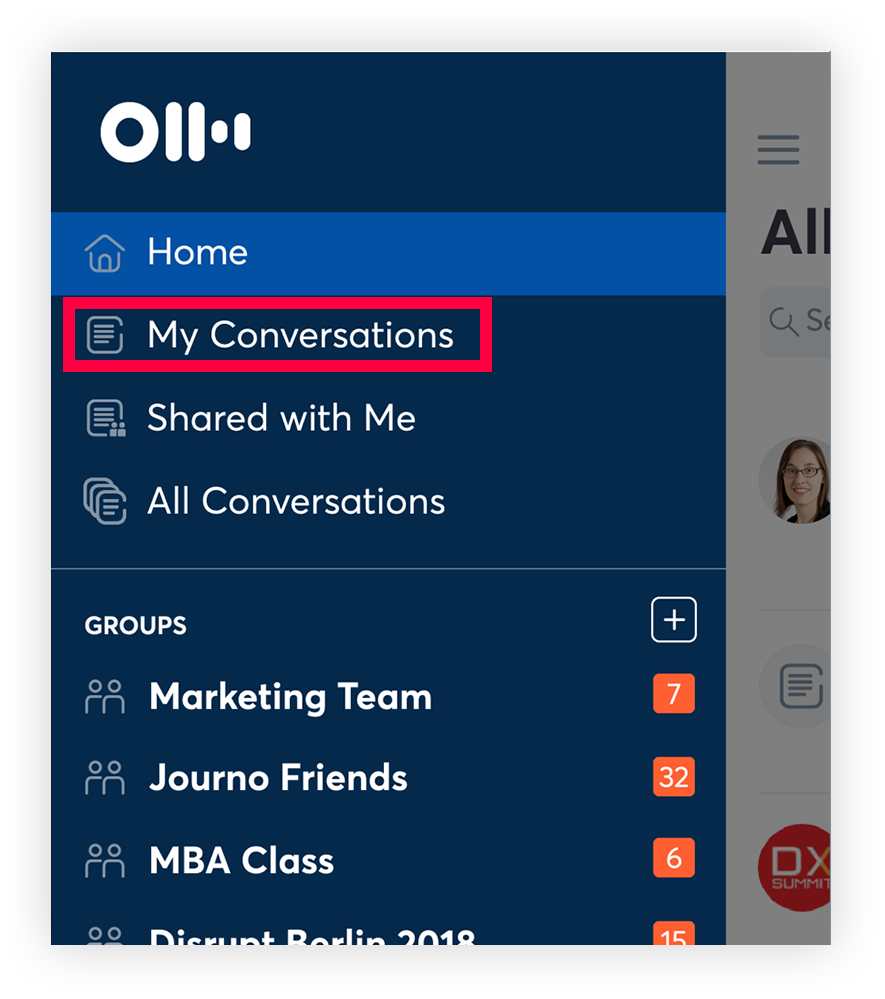Click the My Conversations document icon
Screen dimensions: 885x999
(105, 336)
